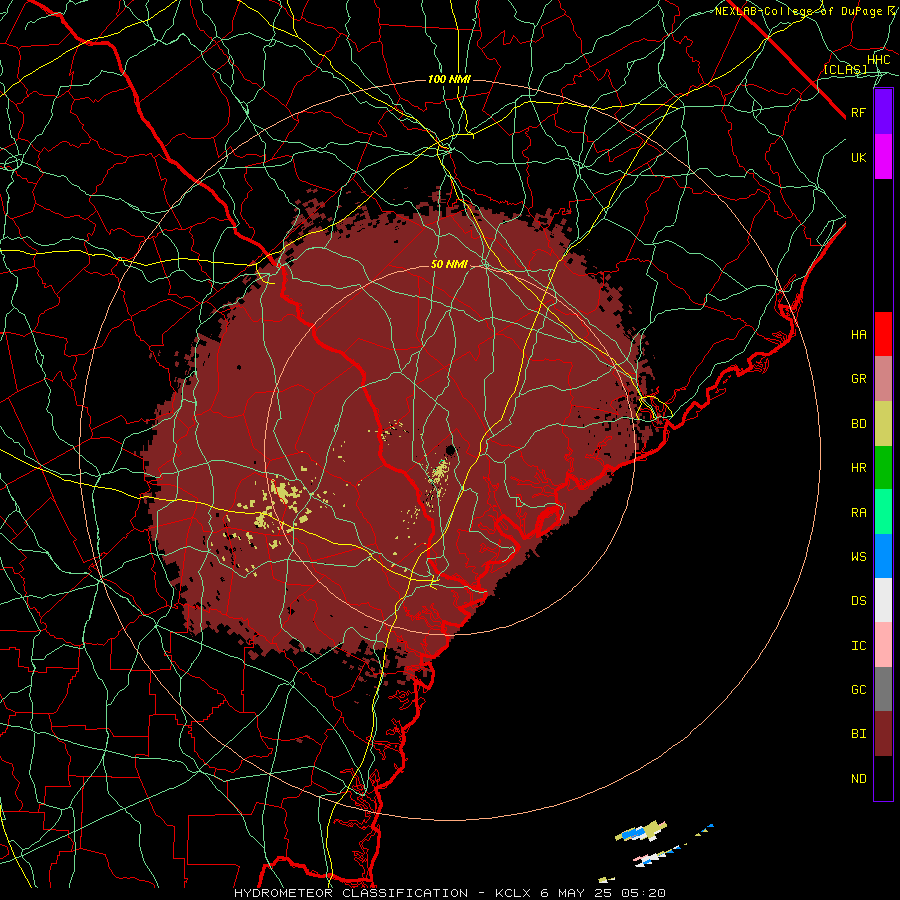Click the "HHC" product code text
This screenshot has height=900, width=900.
pyautogui.click(x=878, y=60)
